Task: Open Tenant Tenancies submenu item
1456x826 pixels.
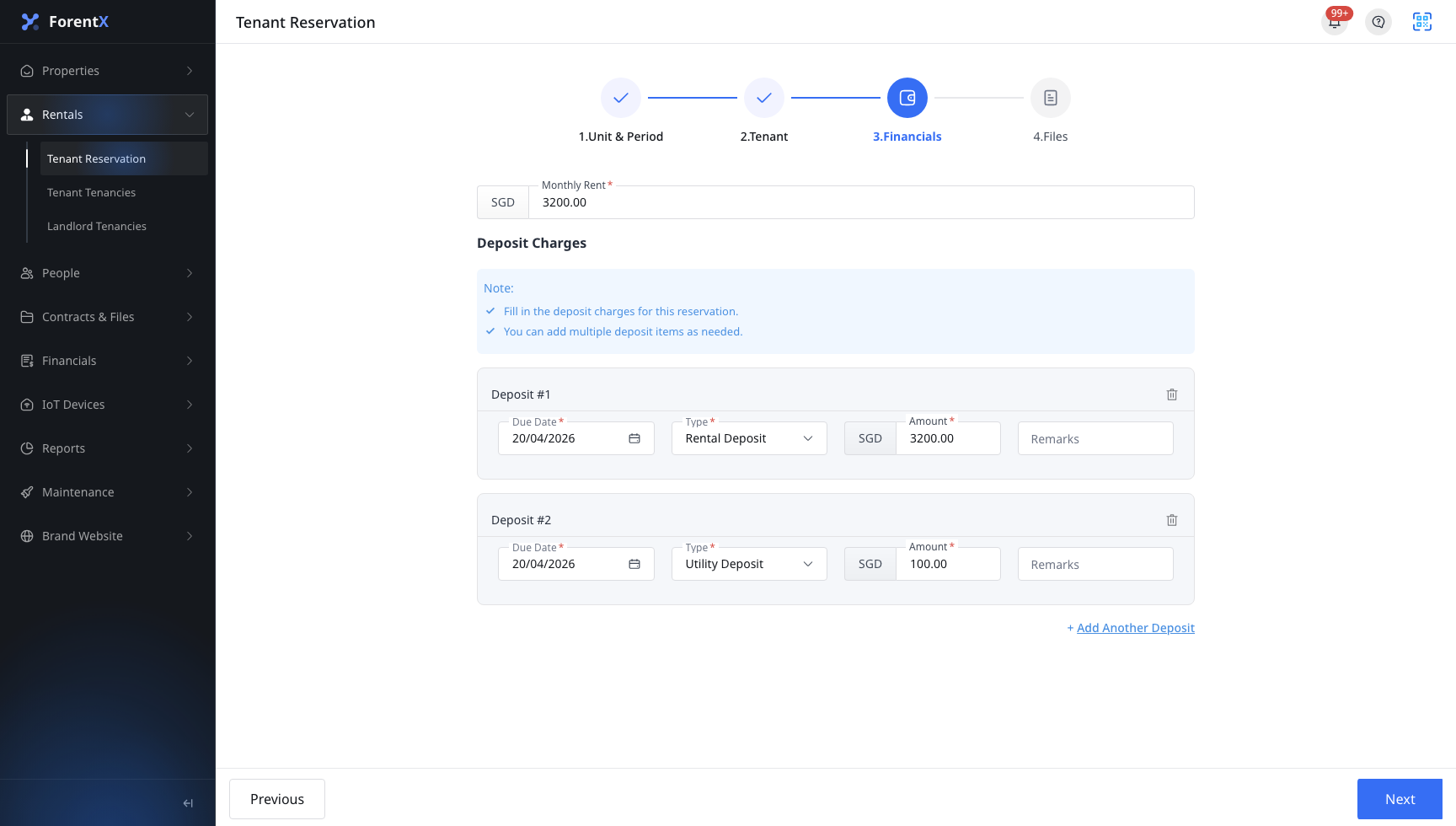Action: click(124, 192)
